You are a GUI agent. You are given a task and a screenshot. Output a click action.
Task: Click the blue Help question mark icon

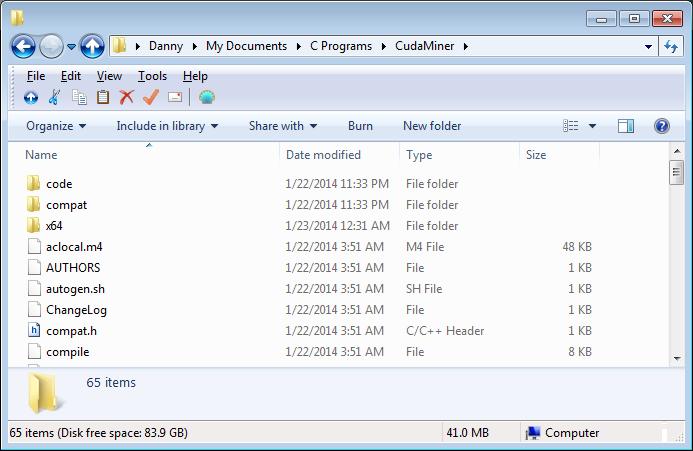[x=662, y=126]
